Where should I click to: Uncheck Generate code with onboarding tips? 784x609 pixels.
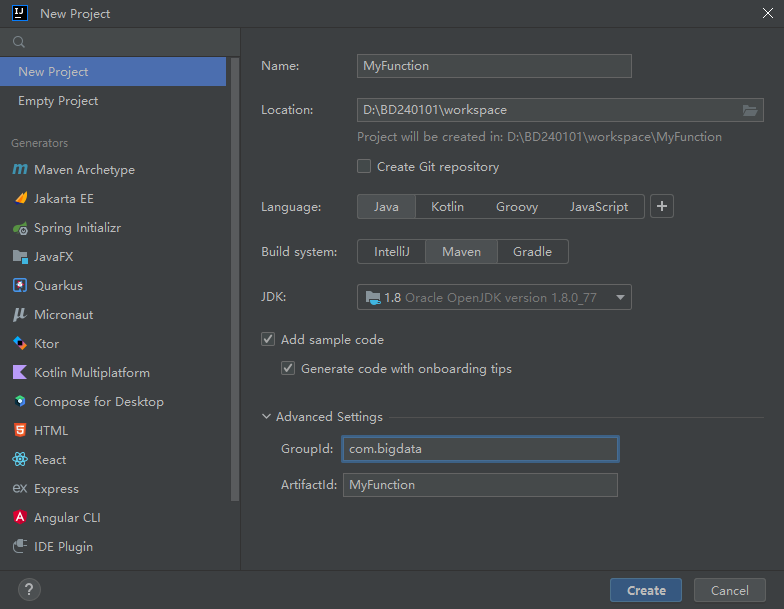point(288,368)
